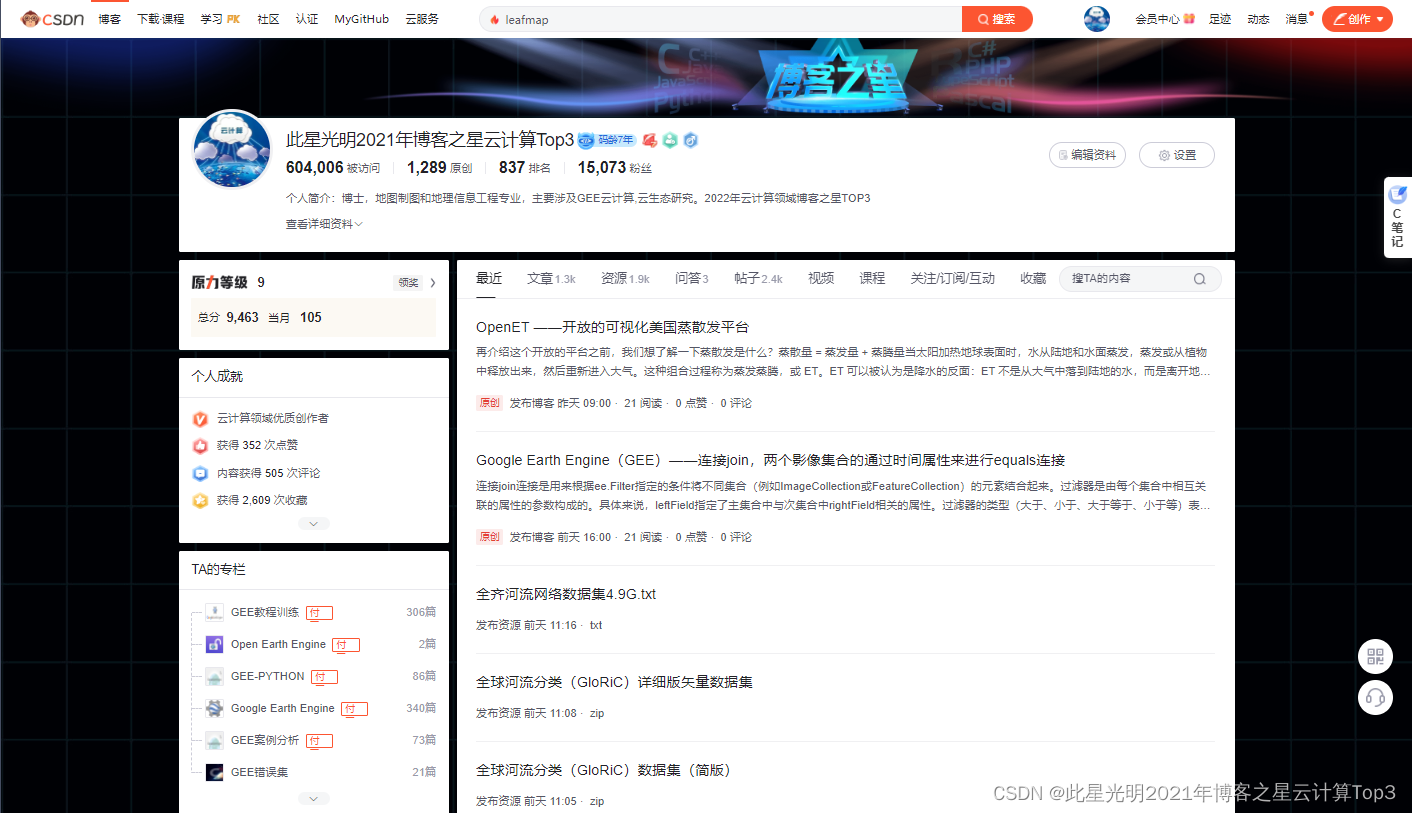This screenshot has height=813, width=1412.
Task: Click the magnifier icon in 搜TA的内容 box
Action: click(x=1199, y=279)
